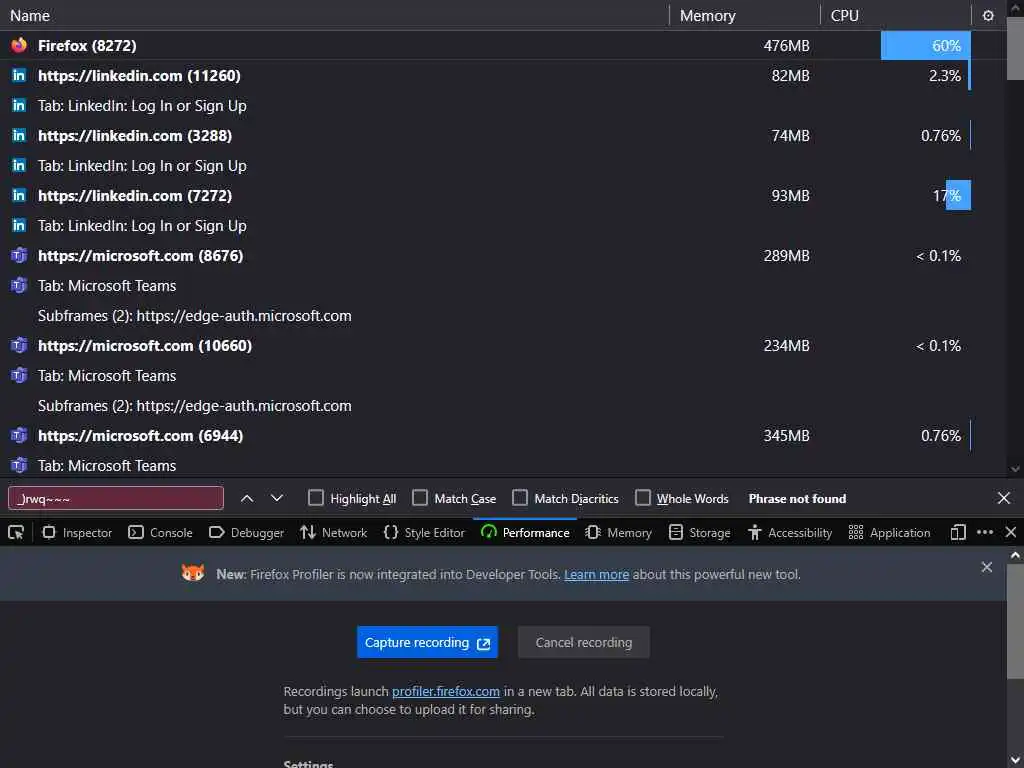Screen dimensions: 1024x768
Task: Open the process table settings gear
Action: coord(988,16)
